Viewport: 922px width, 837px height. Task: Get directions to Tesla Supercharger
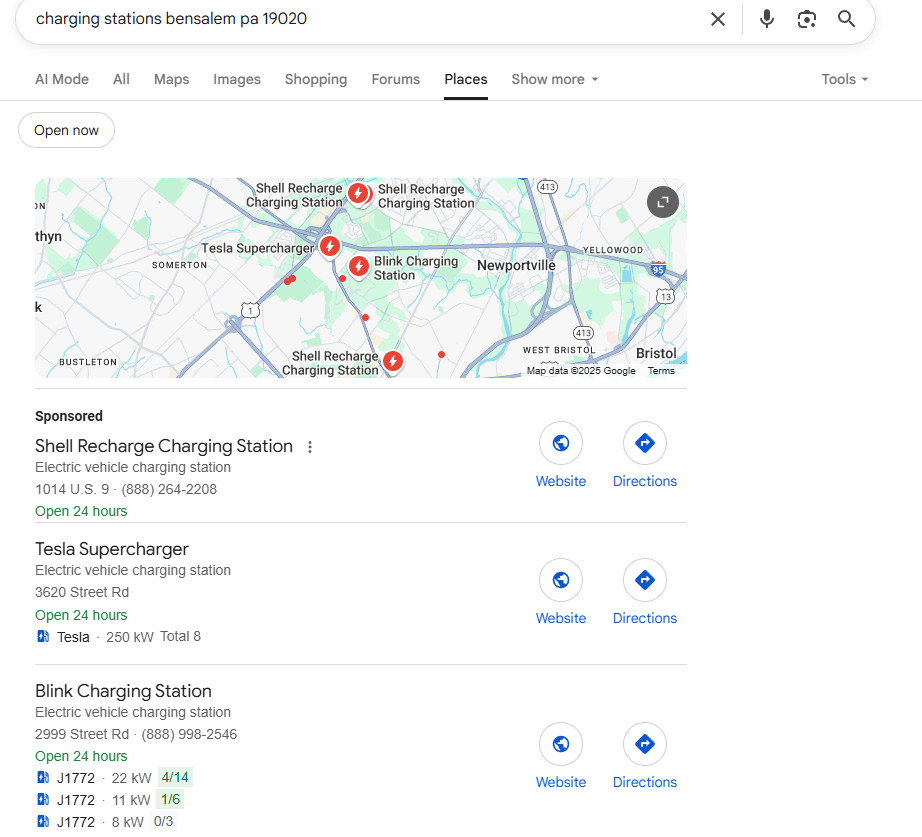pos(644,580)
